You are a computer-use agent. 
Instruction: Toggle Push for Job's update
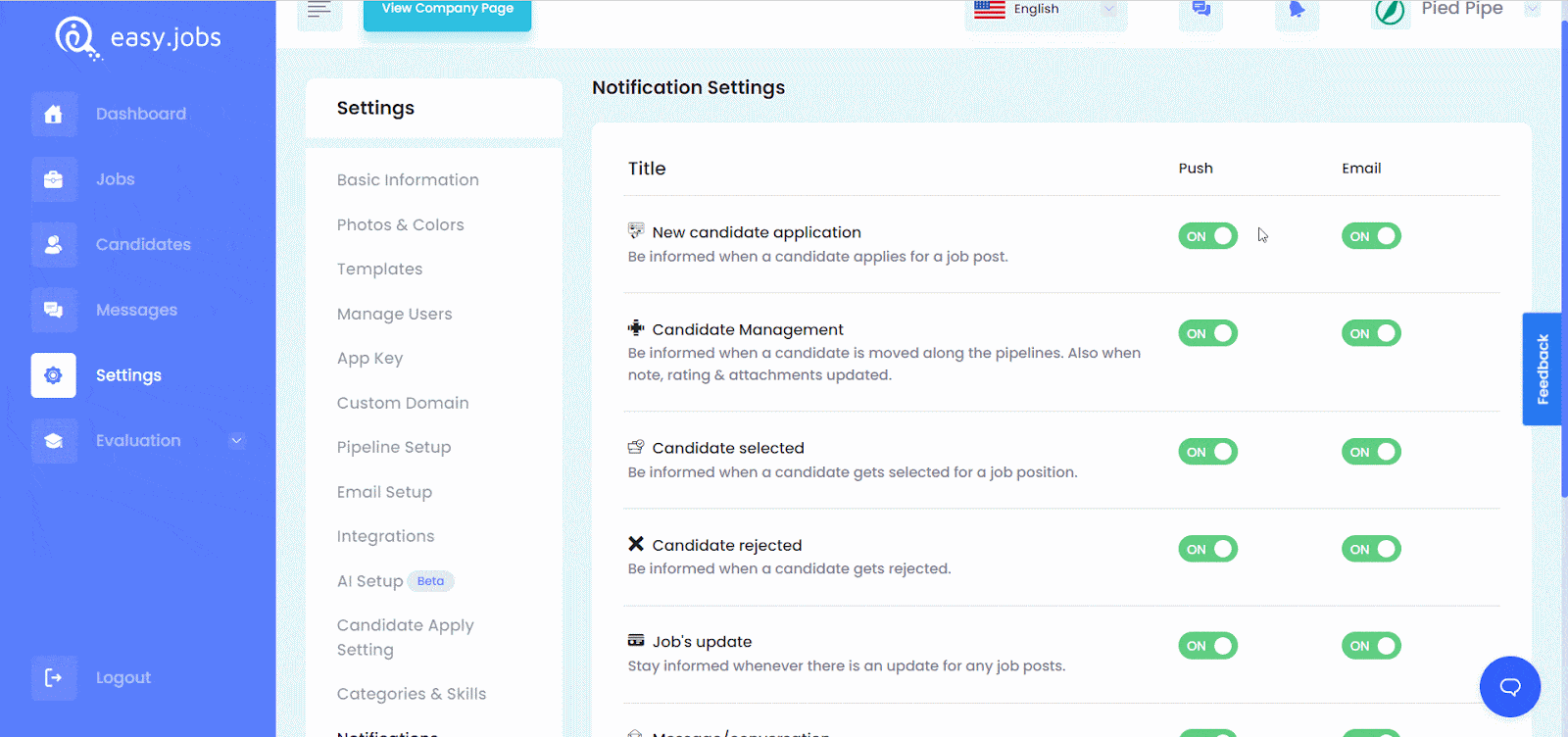pyautogui.click(x=1208, y=646)
